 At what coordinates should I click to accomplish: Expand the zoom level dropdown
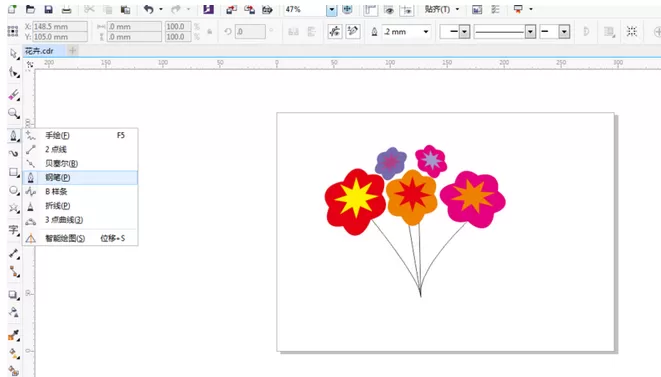click(x=332, y=9)
